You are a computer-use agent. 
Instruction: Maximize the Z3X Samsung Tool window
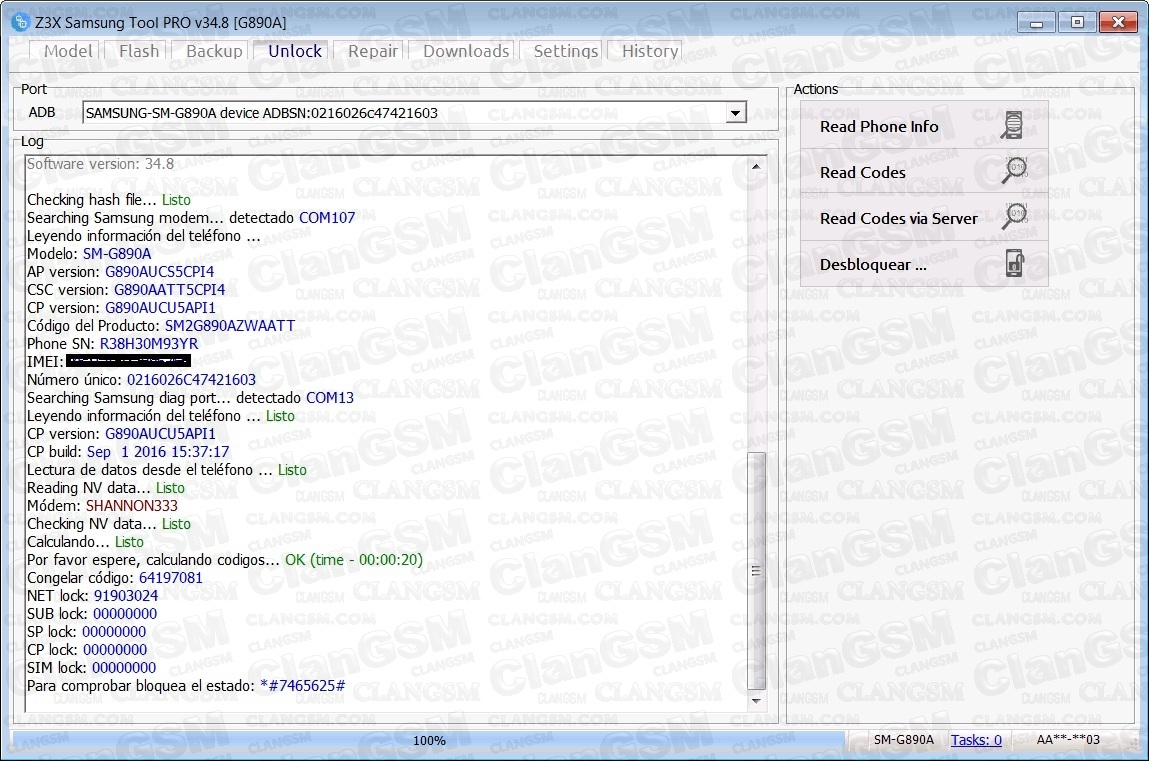tap(1077, 23)
